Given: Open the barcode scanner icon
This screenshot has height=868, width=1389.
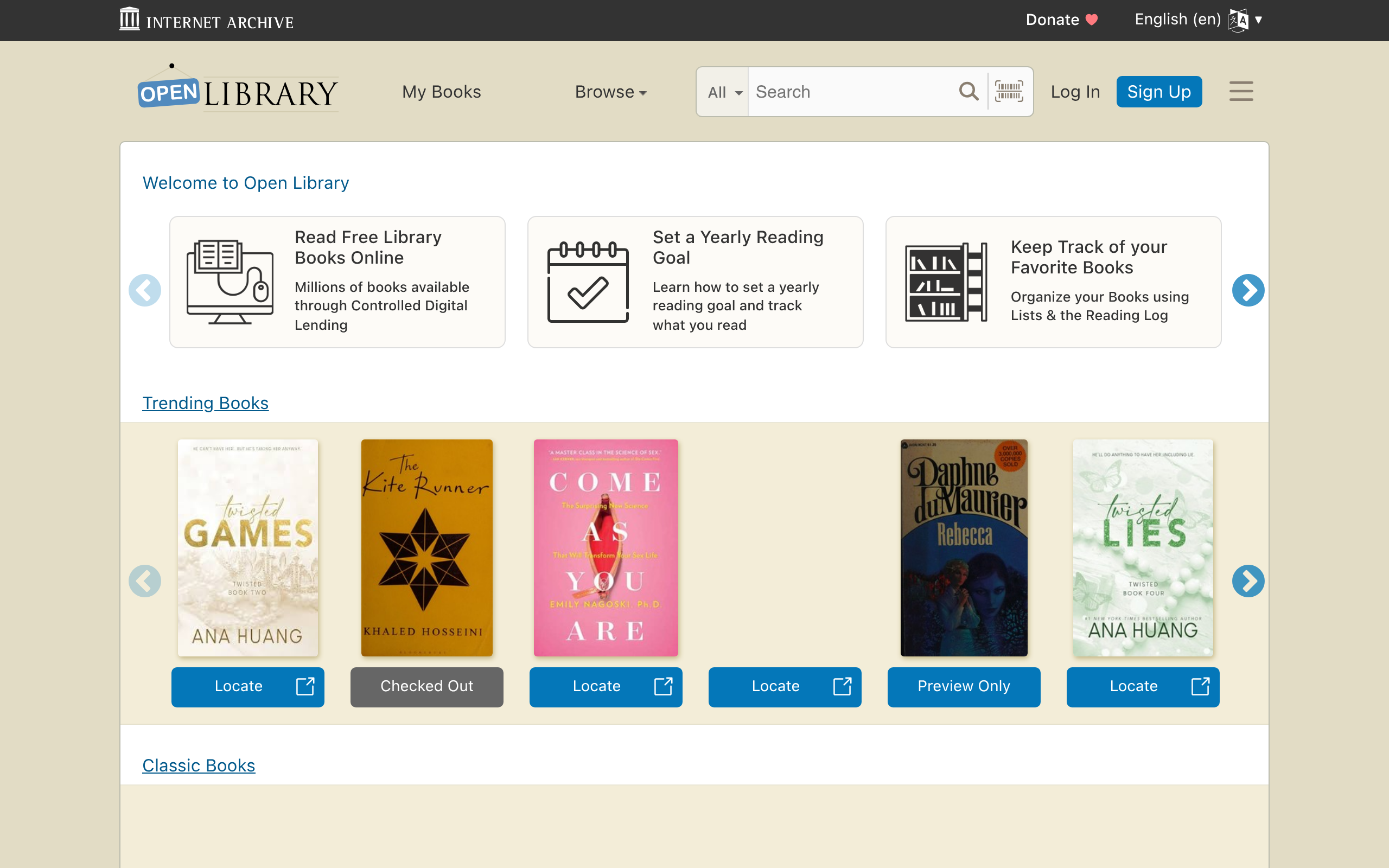Looking at the screenshot, I should tap(1009, 91).
